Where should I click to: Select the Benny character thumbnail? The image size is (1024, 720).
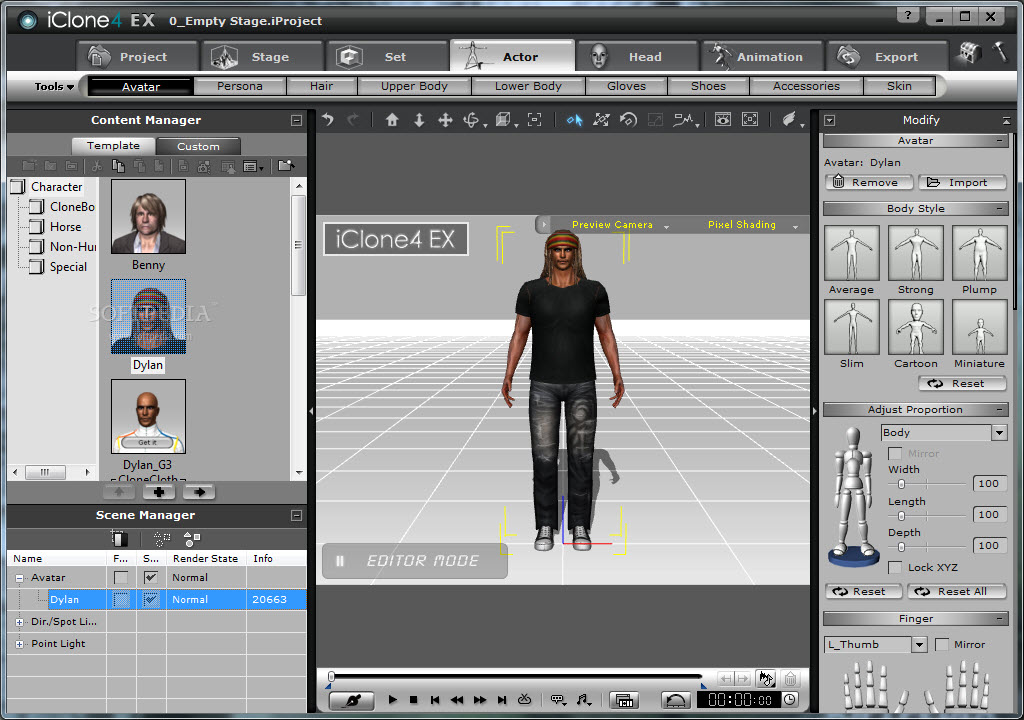[148, 216]
